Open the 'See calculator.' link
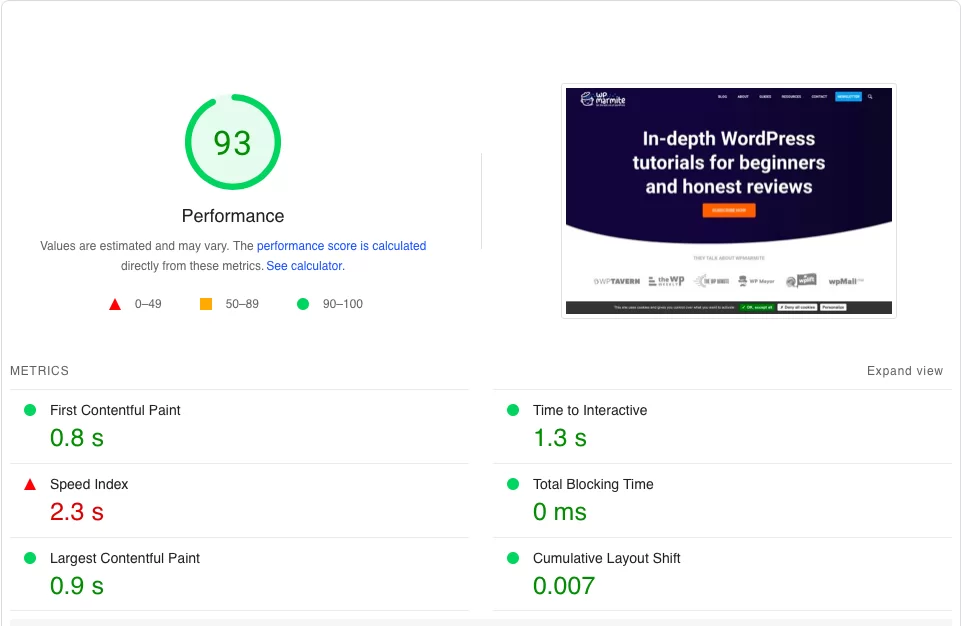 coord(305,266)
